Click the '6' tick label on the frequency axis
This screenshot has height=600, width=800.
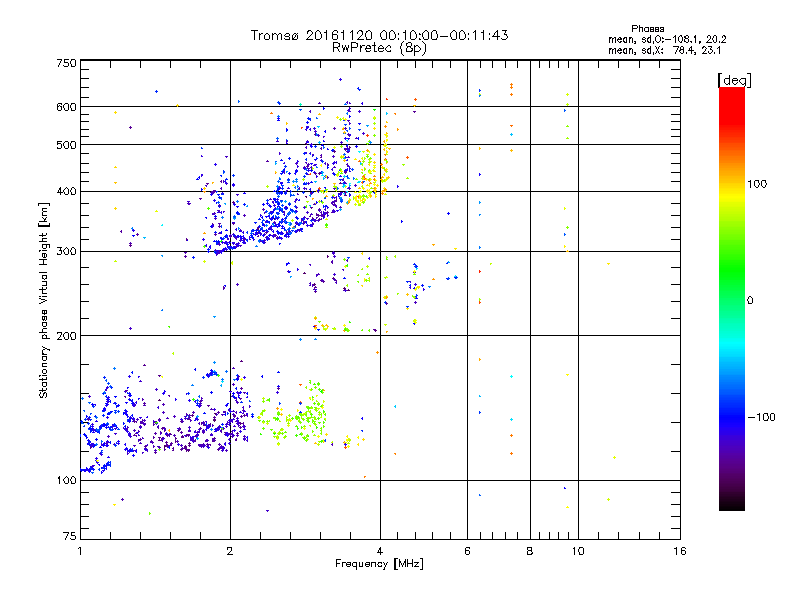(x=467, y=551)
